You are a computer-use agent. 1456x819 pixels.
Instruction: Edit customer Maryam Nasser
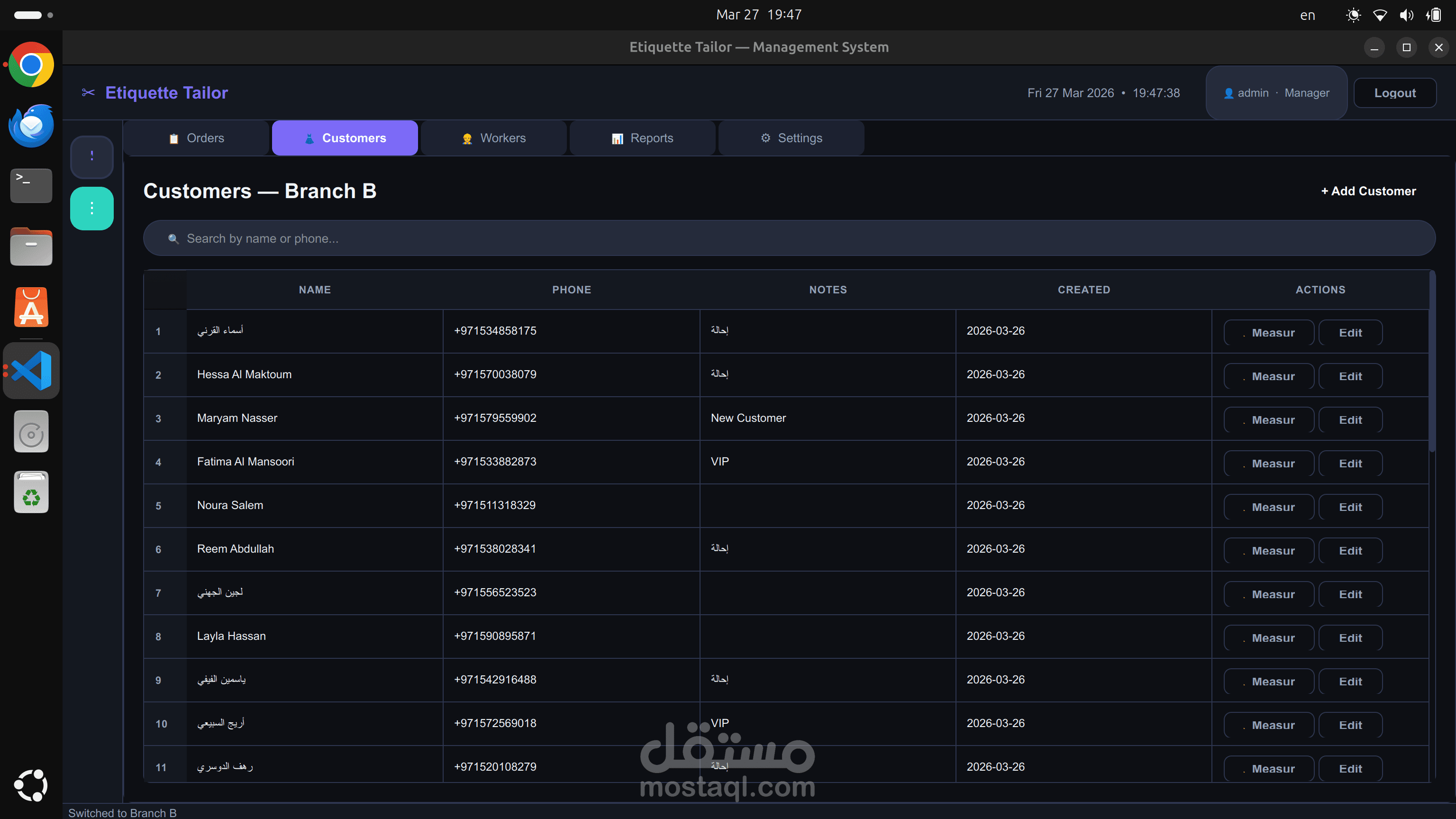click(1350, 420)
